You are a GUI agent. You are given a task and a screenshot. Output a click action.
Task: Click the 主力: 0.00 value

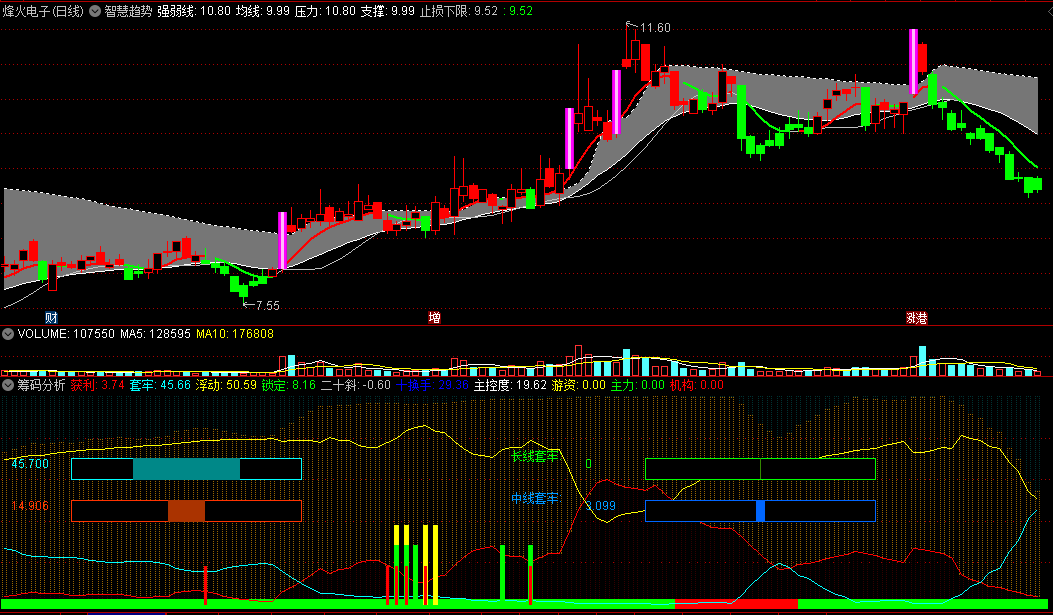(637, 385)
